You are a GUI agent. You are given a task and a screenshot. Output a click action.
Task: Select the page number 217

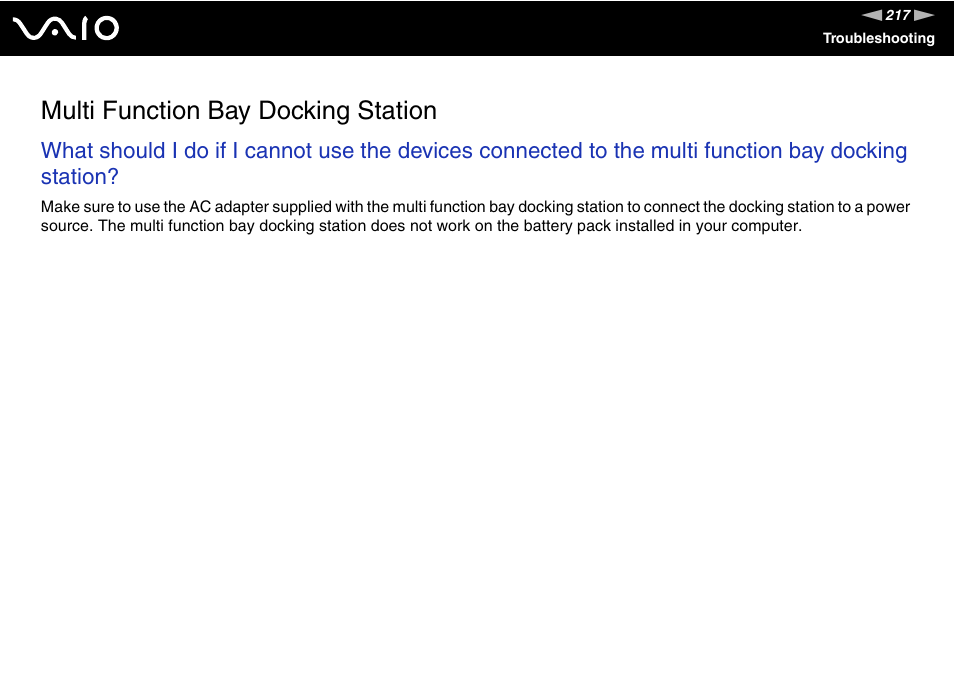click(898, 15)
